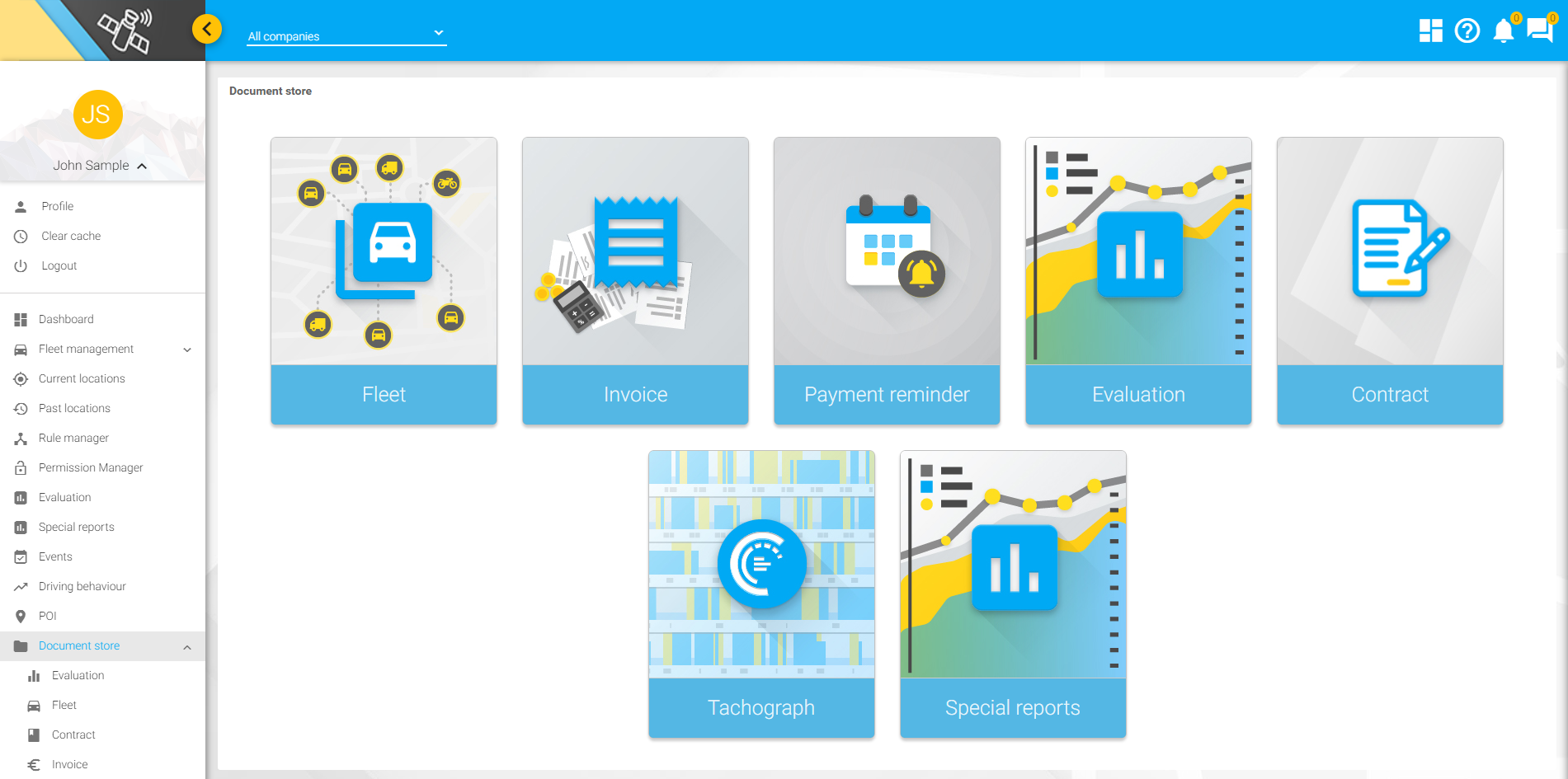Collapse the John Sample user menu
Image resolution: width=1568 pixels, height=779 pixels.
(x=142, y=166)
